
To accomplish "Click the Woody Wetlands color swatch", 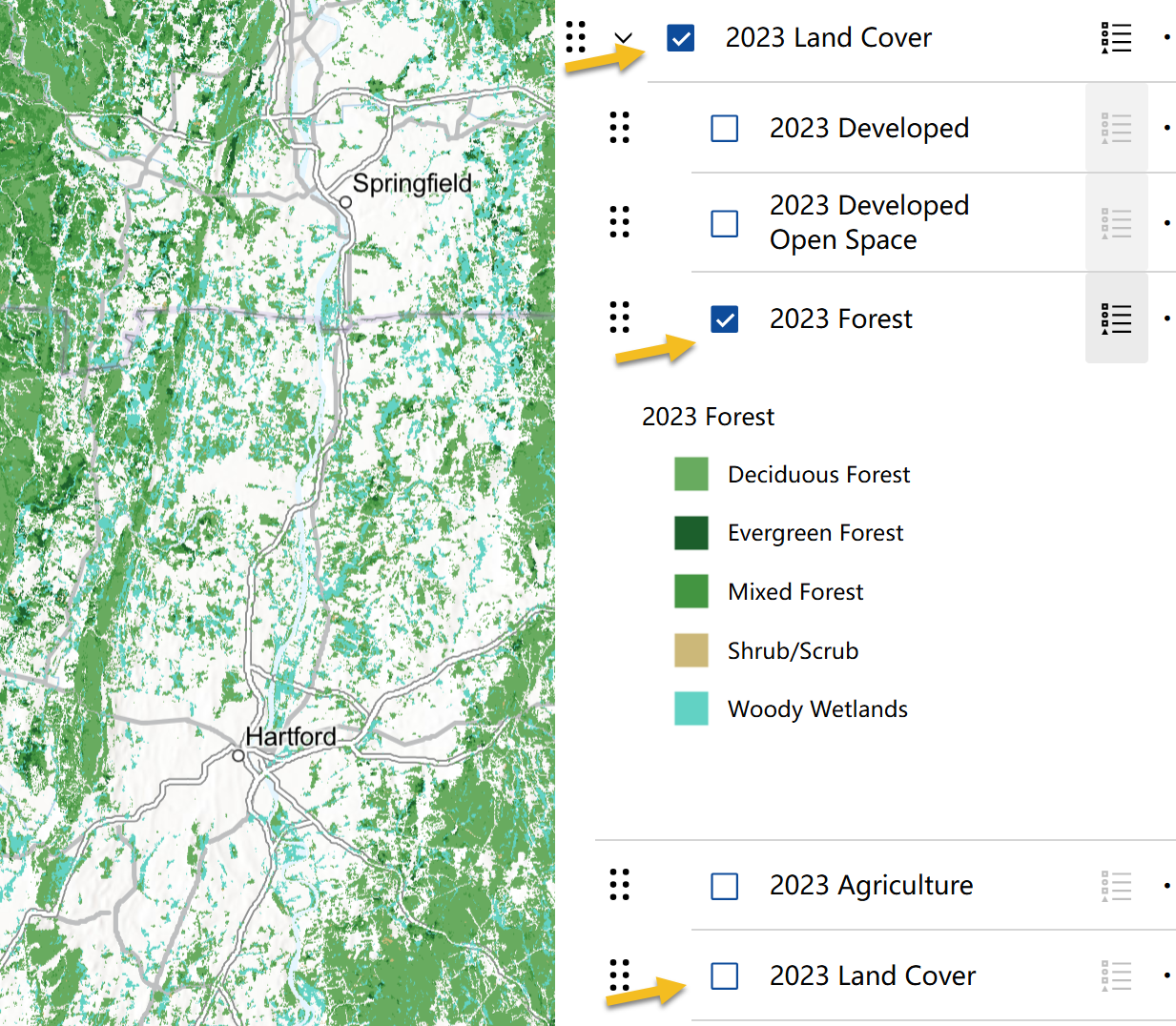I will [x=691, y=708].
